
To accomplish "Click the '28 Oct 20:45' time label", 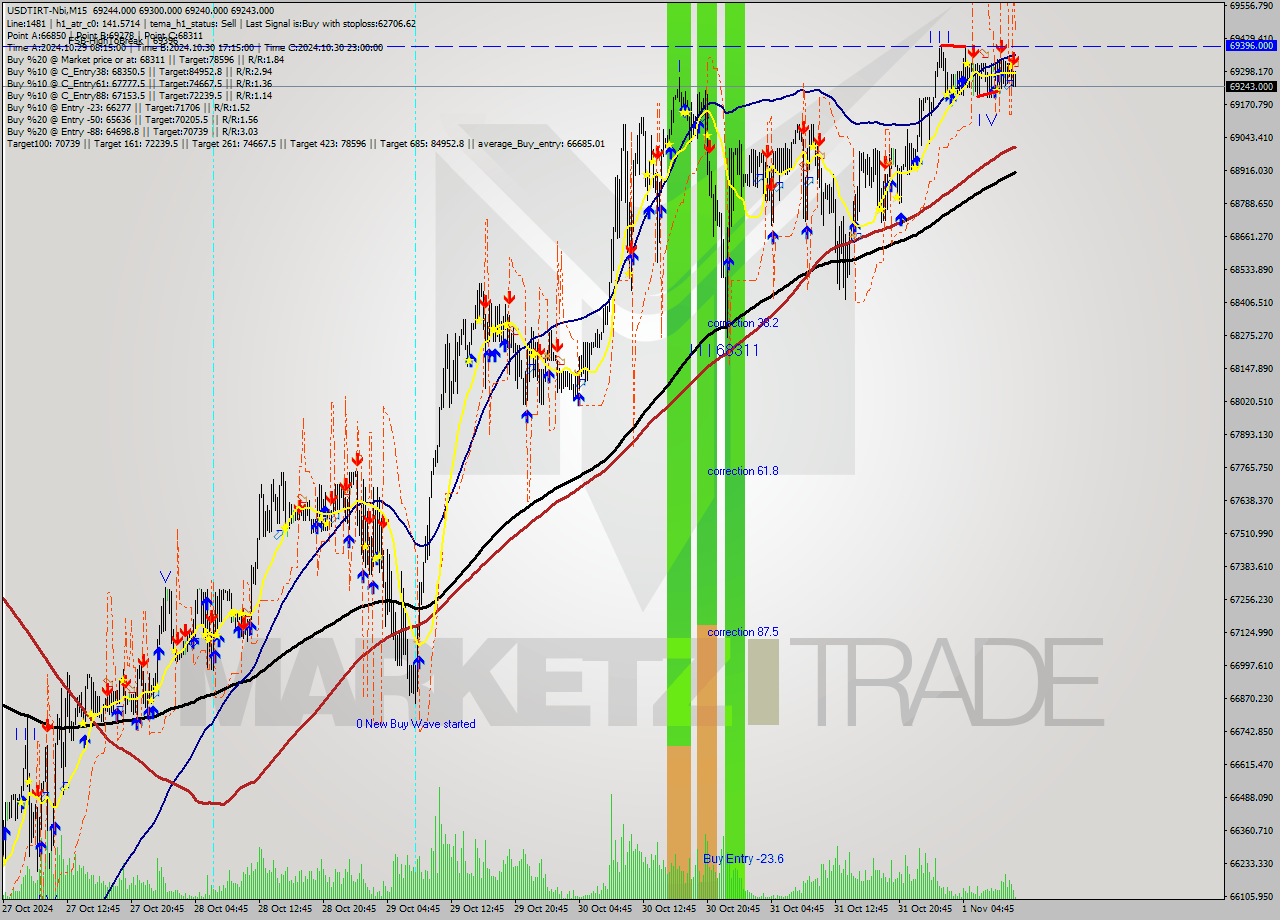I will pyautogui.click(x=349, y=909).
